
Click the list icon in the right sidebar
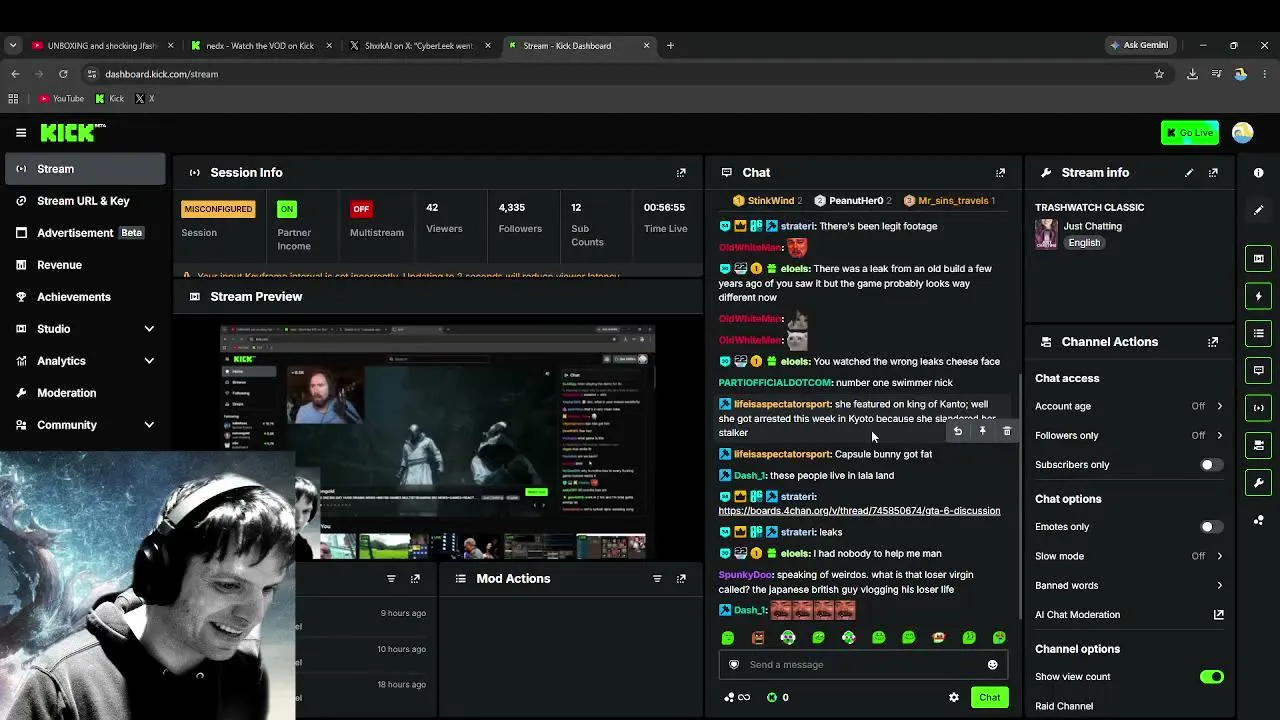point(1259,333)
